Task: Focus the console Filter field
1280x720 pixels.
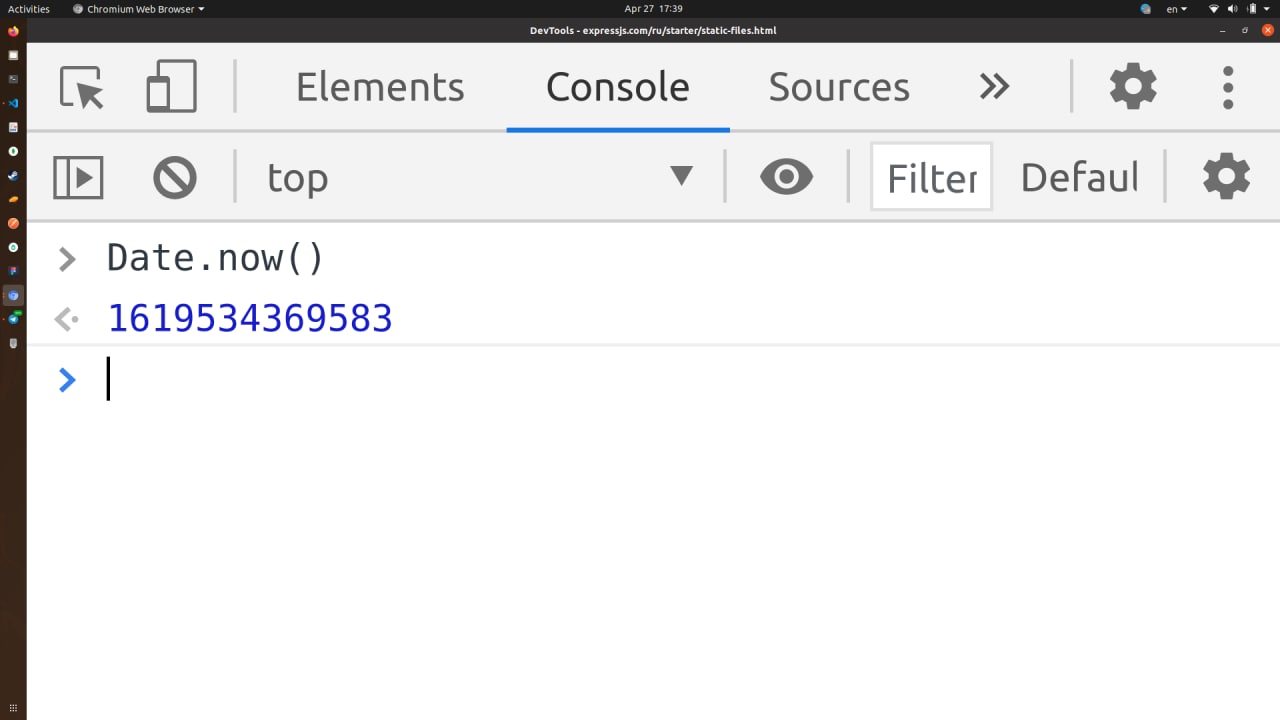Action: click(x=932, y=177)
